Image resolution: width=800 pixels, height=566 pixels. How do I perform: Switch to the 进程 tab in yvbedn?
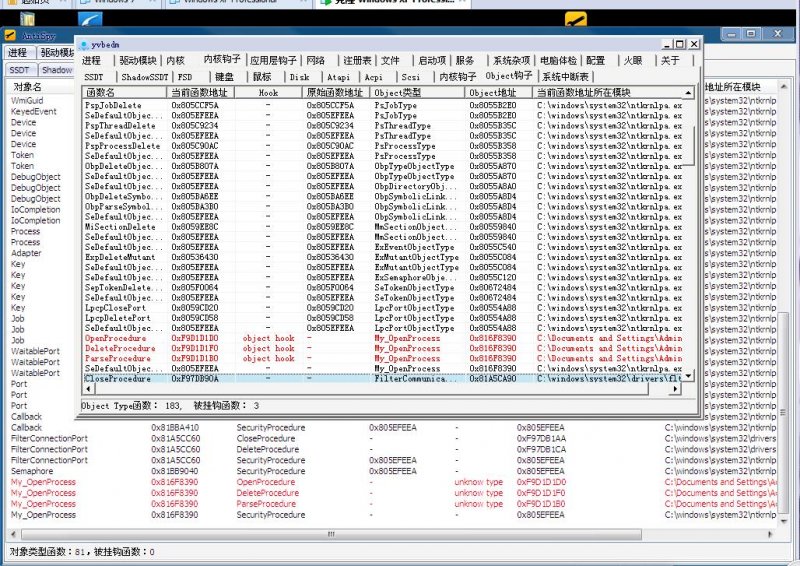pos(91,60)
